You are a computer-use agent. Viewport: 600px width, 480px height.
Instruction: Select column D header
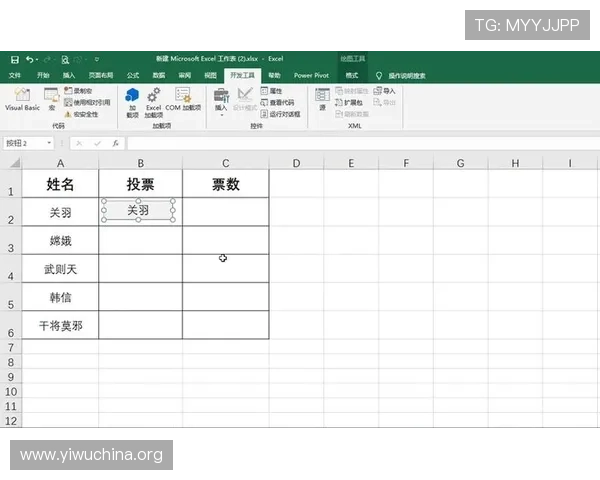[296, 163]
